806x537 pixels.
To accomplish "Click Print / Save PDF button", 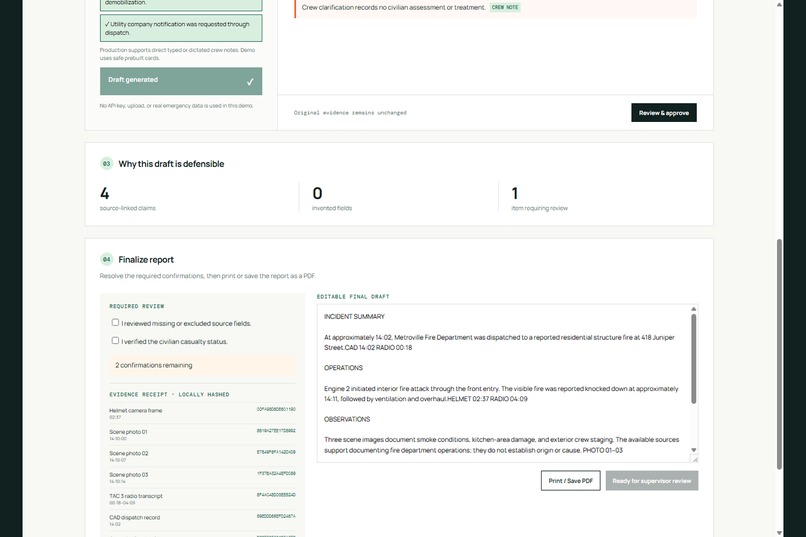I will tap(570, 480).
